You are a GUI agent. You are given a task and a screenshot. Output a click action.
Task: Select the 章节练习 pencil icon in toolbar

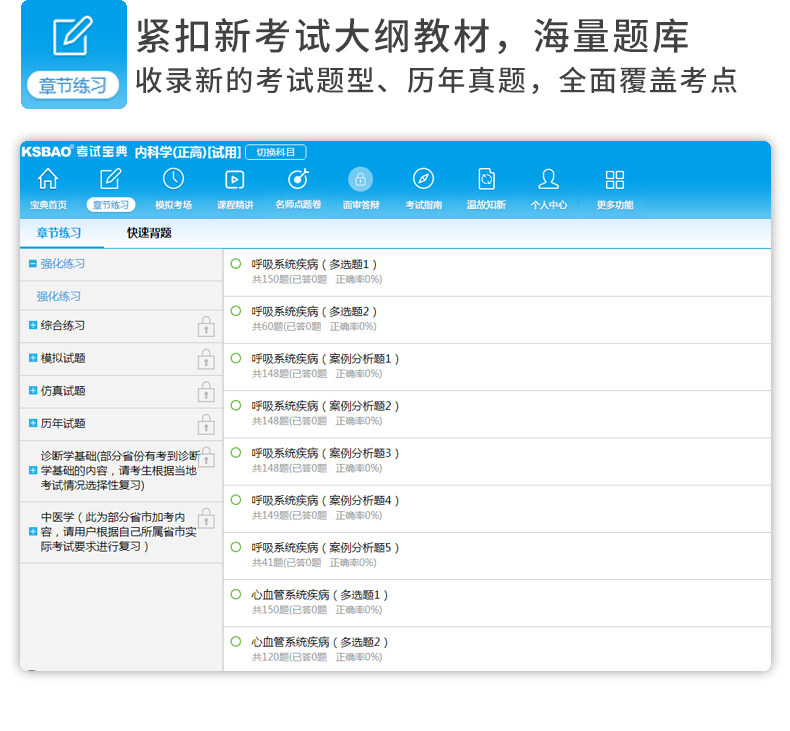pos(110,179)
